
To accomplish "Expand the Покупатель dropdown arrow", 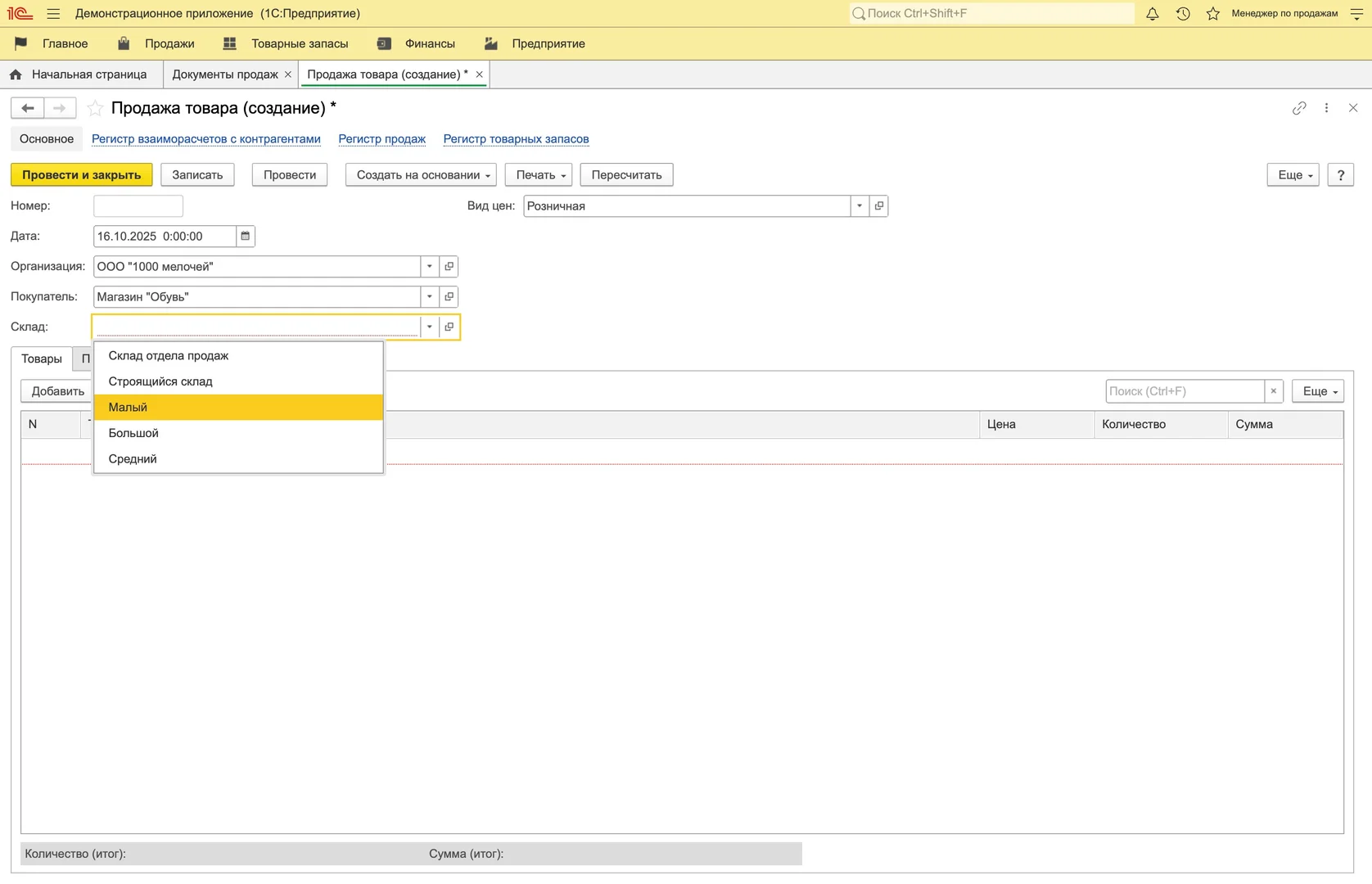I will tap(429, 297).
